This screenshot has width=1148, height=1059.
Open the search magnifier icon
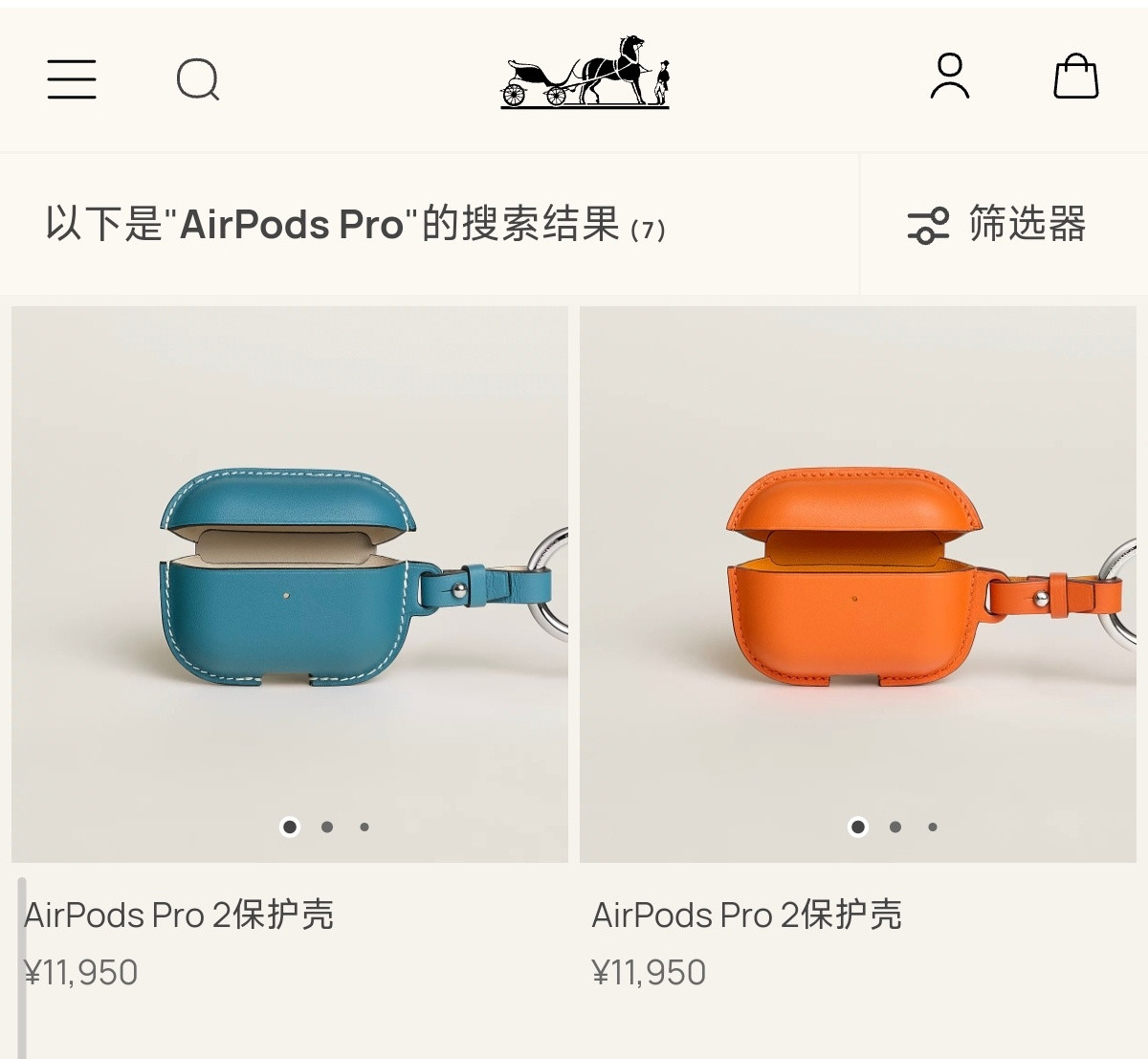pos(199,79)
